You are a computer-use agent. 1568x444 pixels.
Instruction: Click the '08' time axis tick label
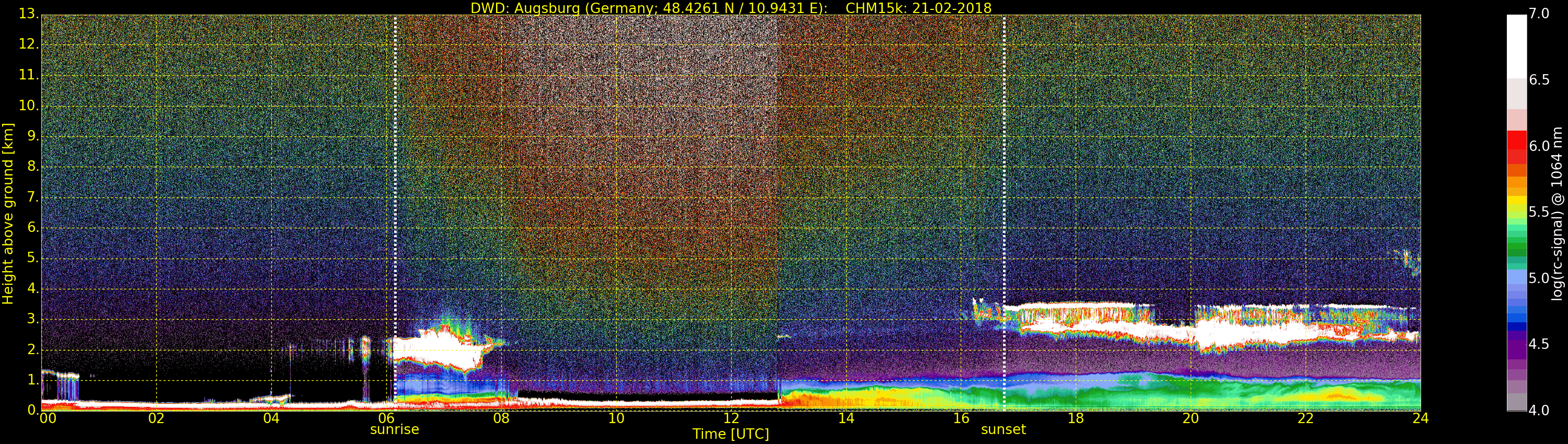tap(501, 418)
